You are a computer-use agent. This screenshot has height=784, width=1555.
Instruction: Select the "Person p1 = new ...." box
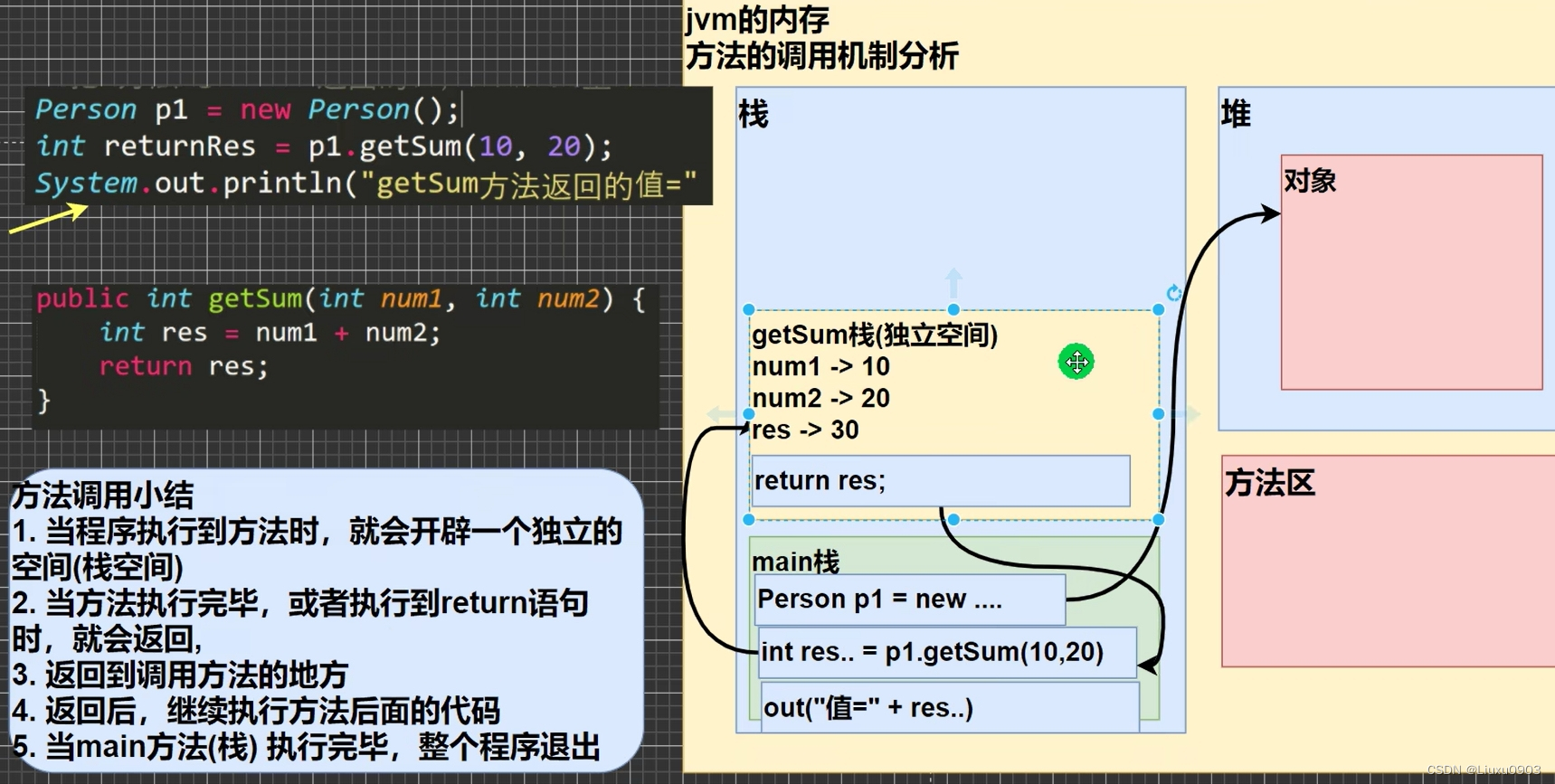coord(910,600)
